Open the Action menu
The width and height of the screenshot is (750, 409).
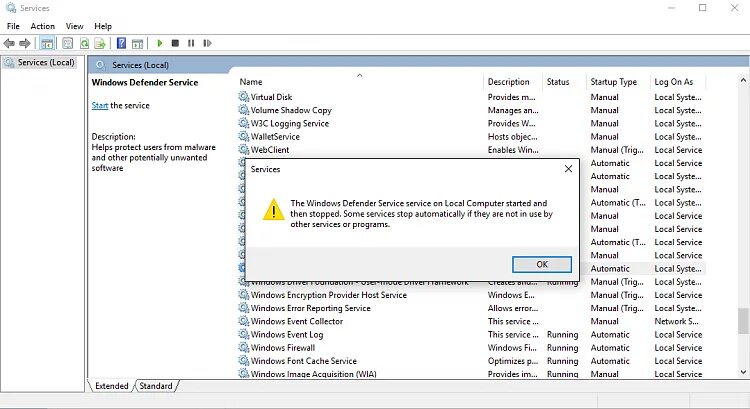point(43,26)
